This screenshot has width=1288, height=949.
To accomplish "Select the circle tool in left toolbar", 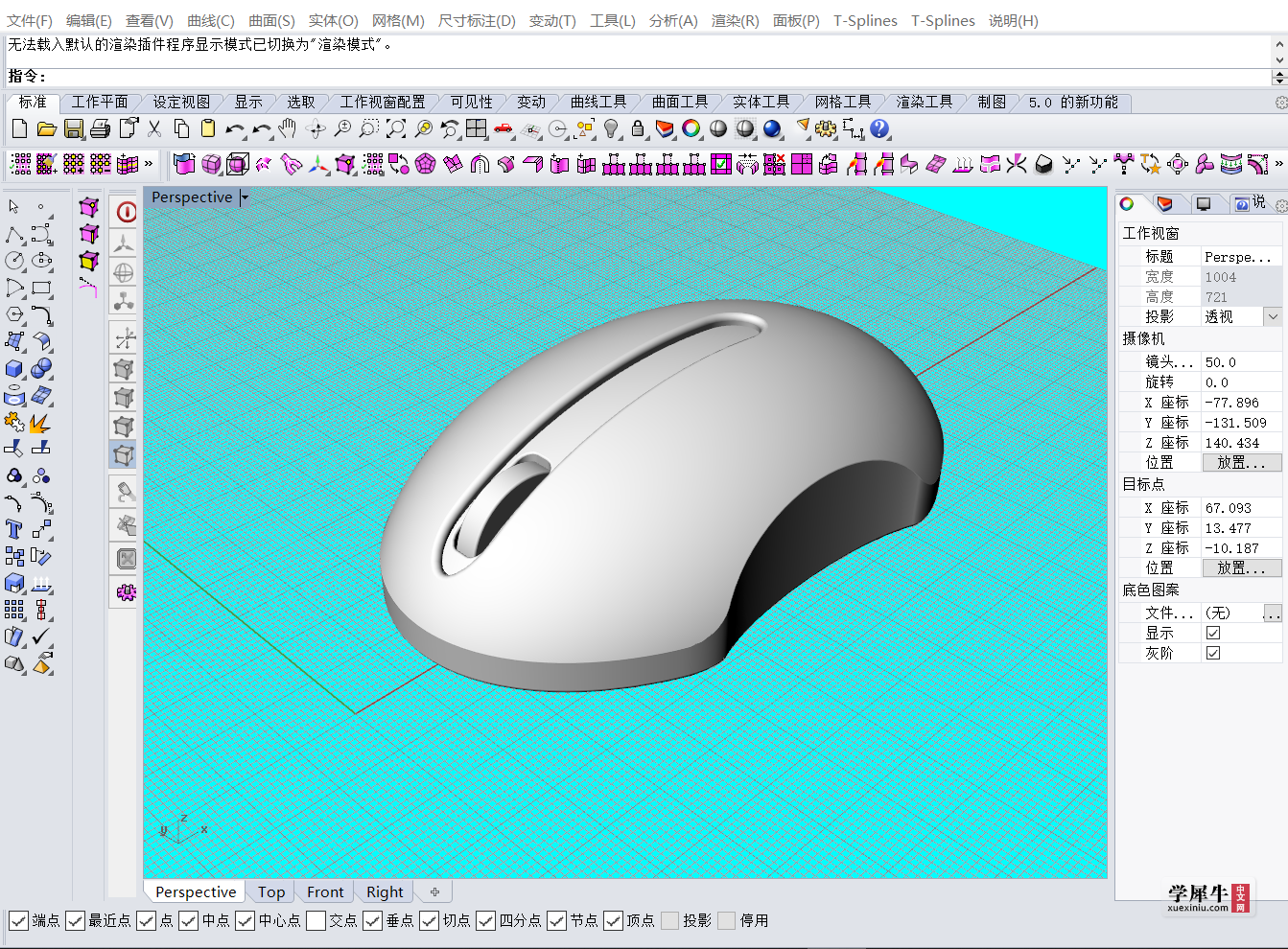I will point(15,261).
